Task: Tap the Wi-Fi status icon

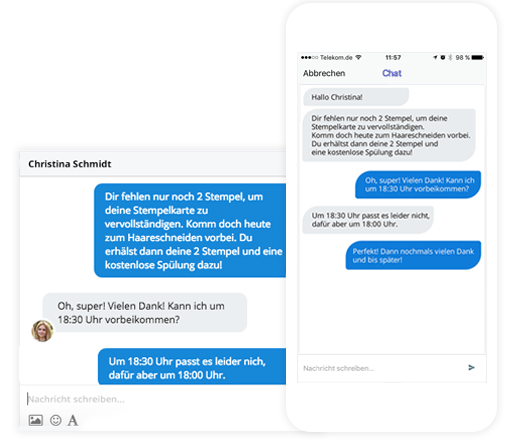Action: [359, 57]
